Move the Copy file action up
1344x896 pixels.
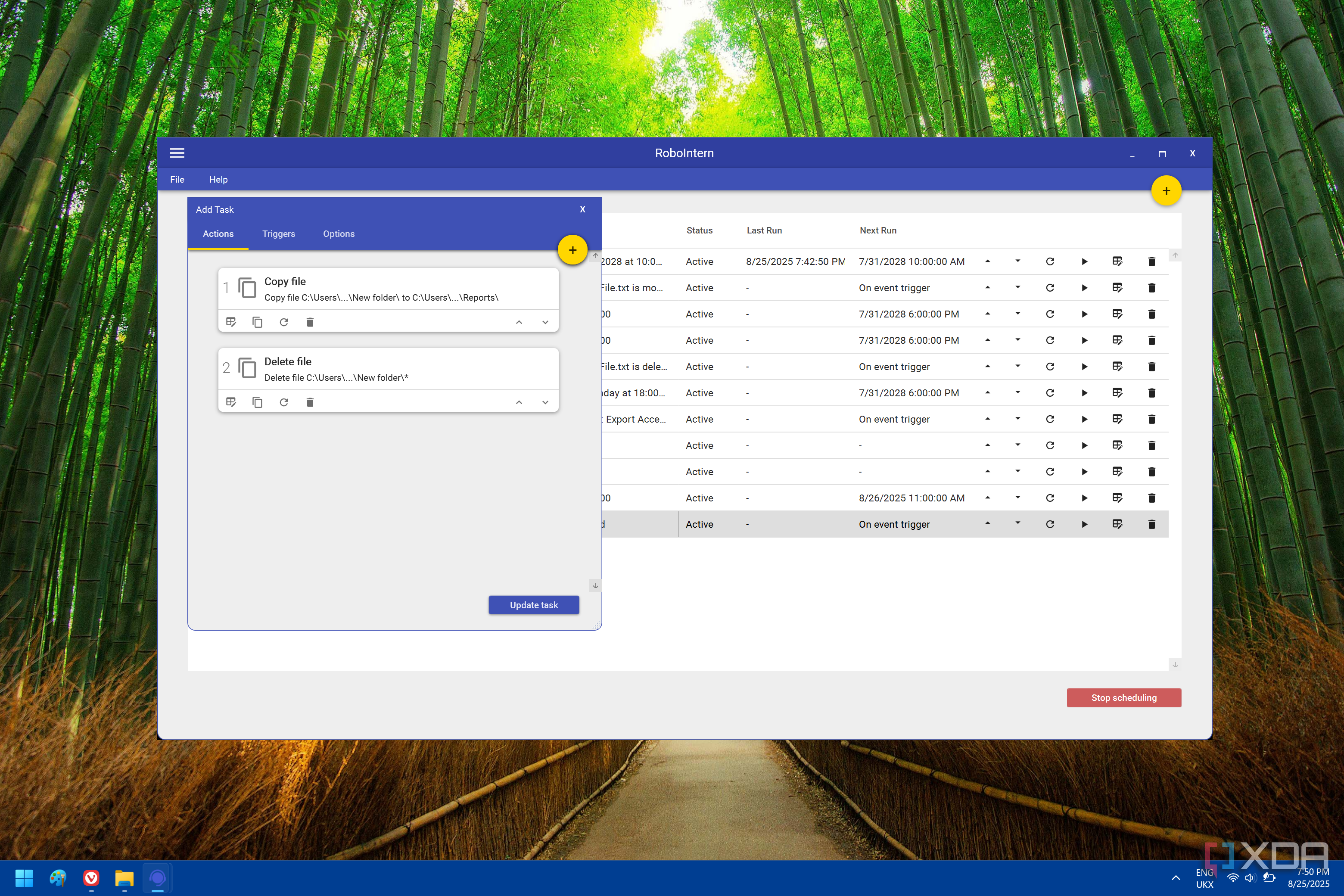[x=519, y=322]
